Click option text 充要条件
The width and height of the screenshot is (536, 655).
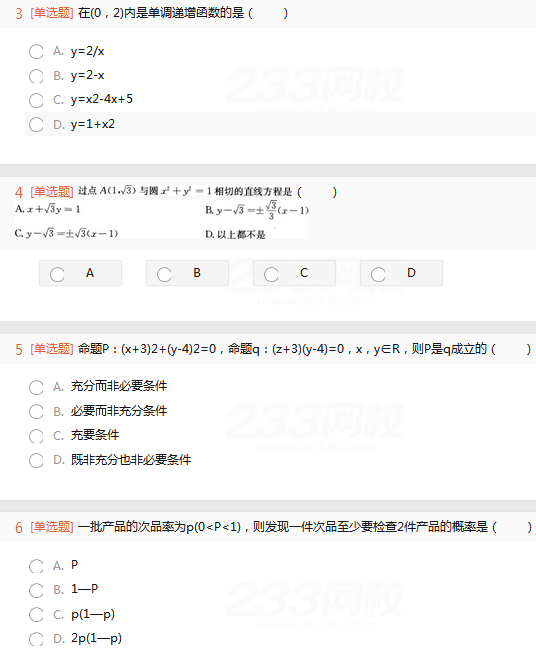tap(95, 435)
